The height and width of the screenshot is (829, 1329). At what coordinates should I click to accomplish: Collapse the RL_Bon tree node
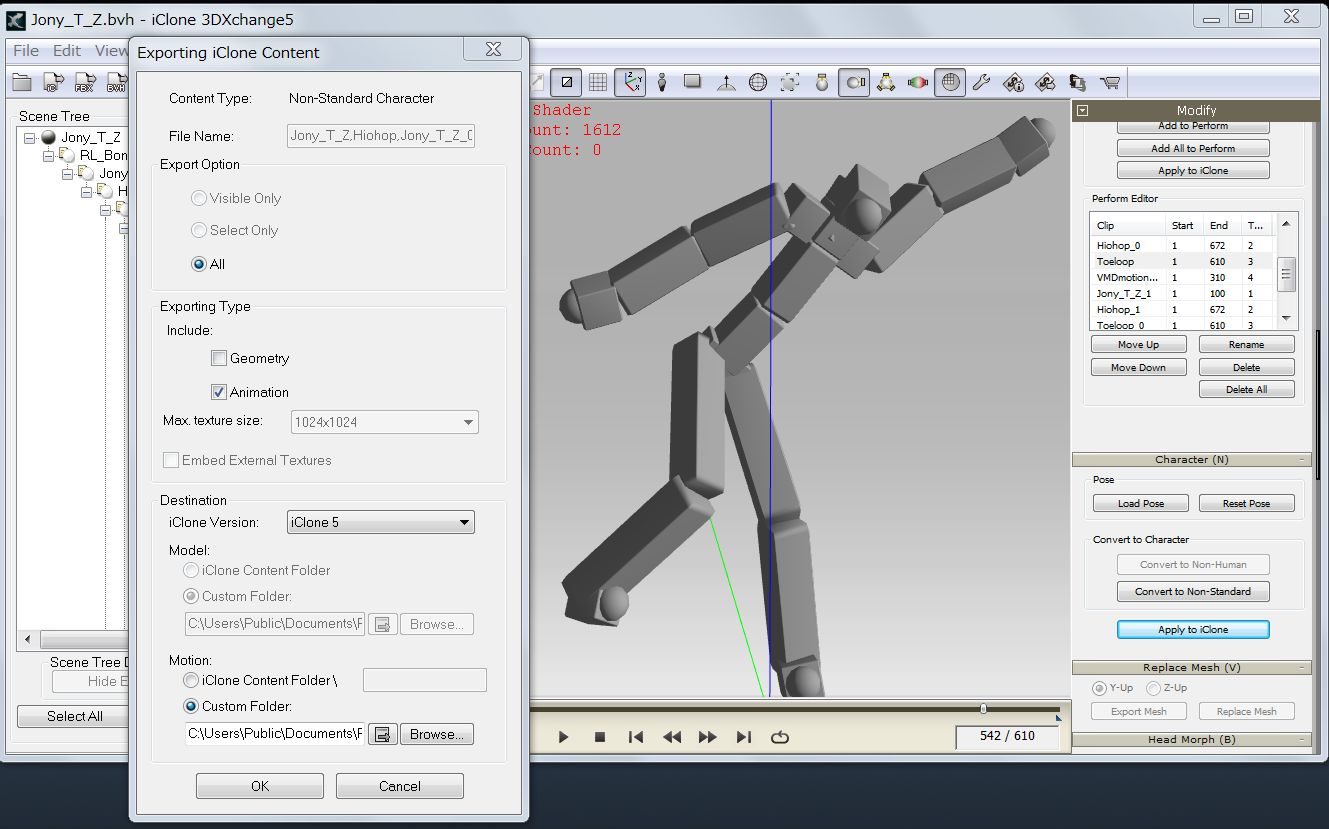[48, 155]
